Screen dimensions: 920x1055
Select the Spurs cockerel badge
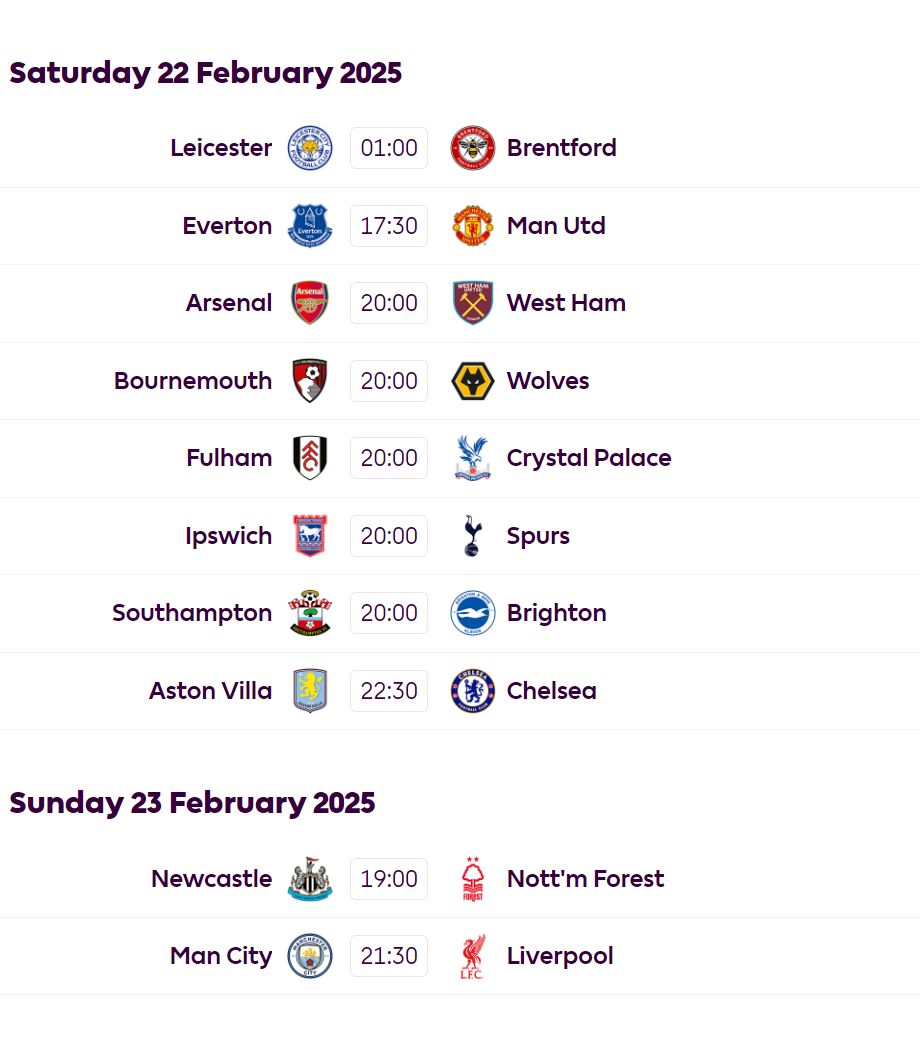click(x=473, y=535)
